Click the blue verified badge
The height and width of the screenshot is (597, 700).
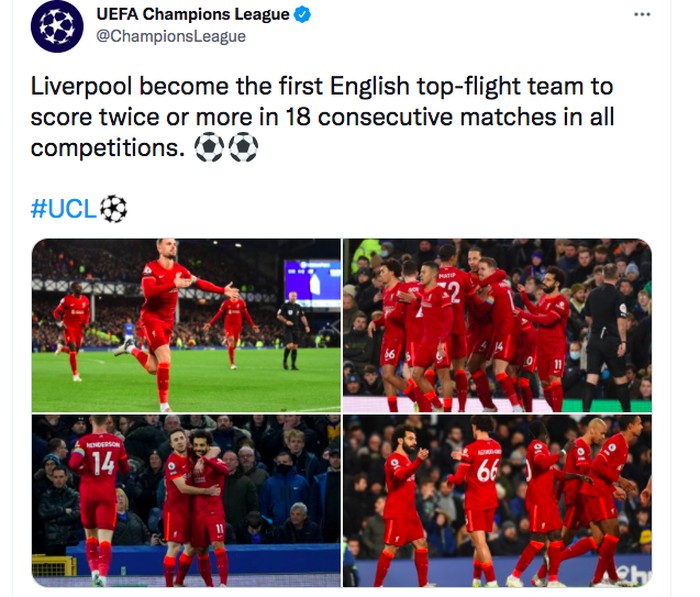302,15
